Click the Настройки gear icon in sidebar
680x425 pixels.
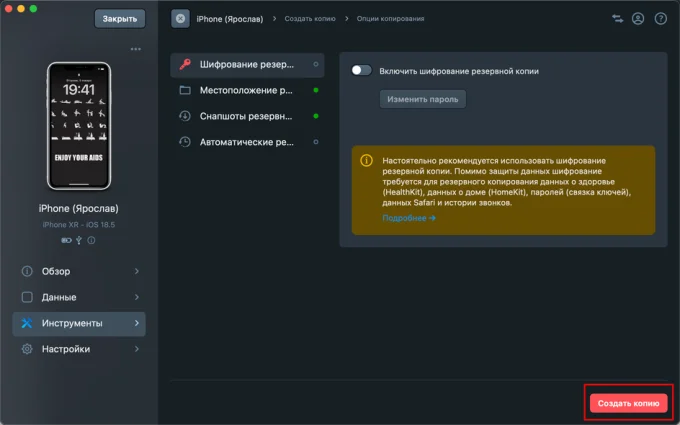(x=27, y=349)
